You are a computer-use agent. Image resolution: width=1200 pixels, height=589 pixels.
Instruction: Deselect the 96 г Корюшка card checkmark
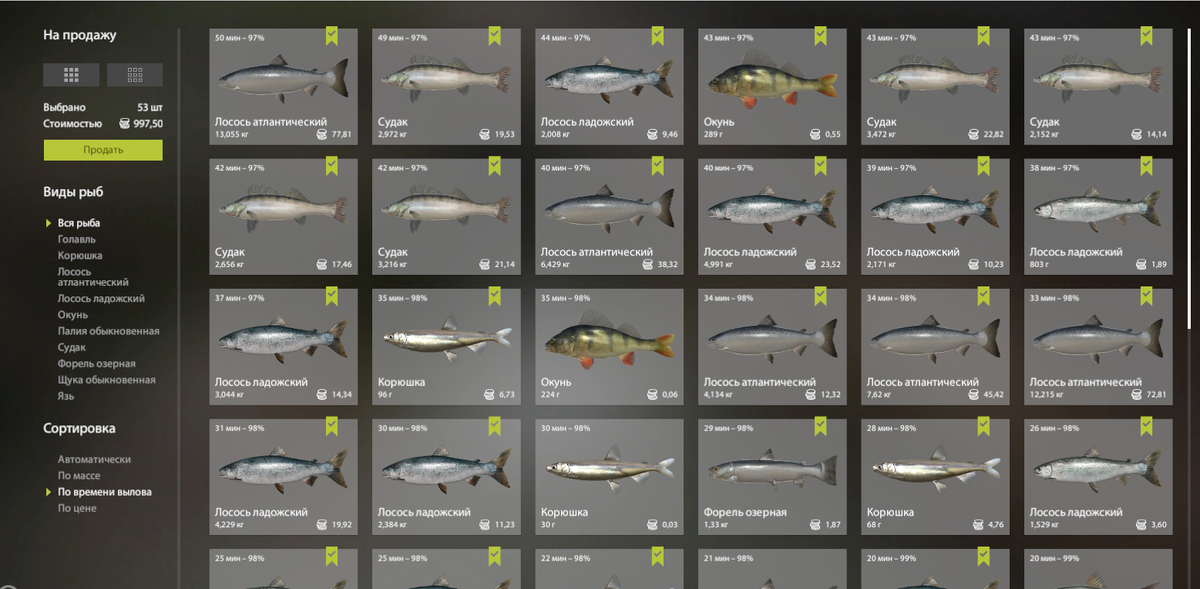[x=496, y=296]
